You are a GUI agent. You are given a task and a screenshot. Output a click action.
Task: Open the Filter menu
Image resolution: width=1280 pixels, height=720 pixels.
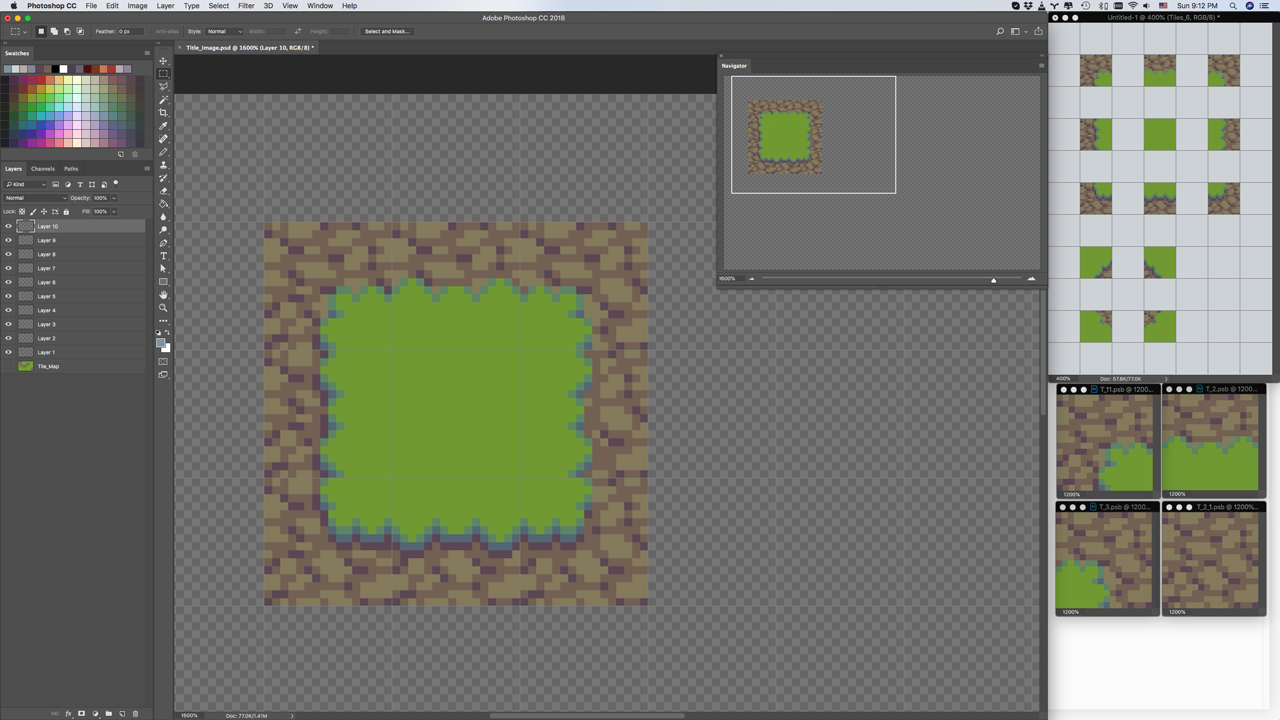click(x=245, y=6)
